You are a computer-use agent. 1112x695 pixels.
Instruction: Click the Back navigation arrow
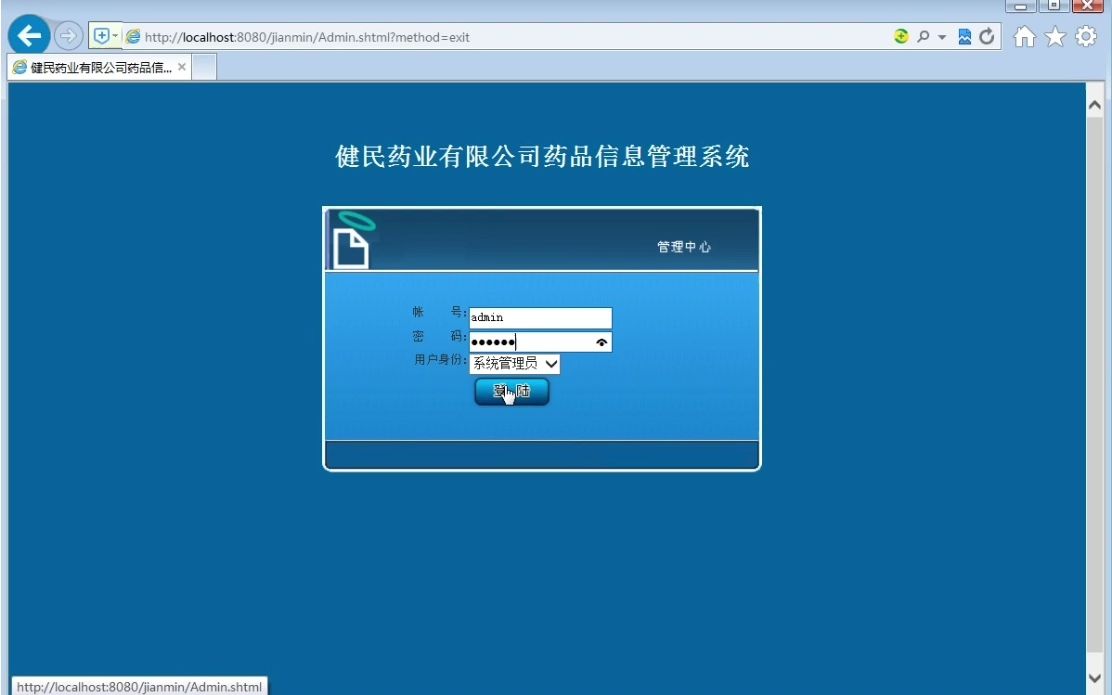pyautogui.click(x=29, y=35)
